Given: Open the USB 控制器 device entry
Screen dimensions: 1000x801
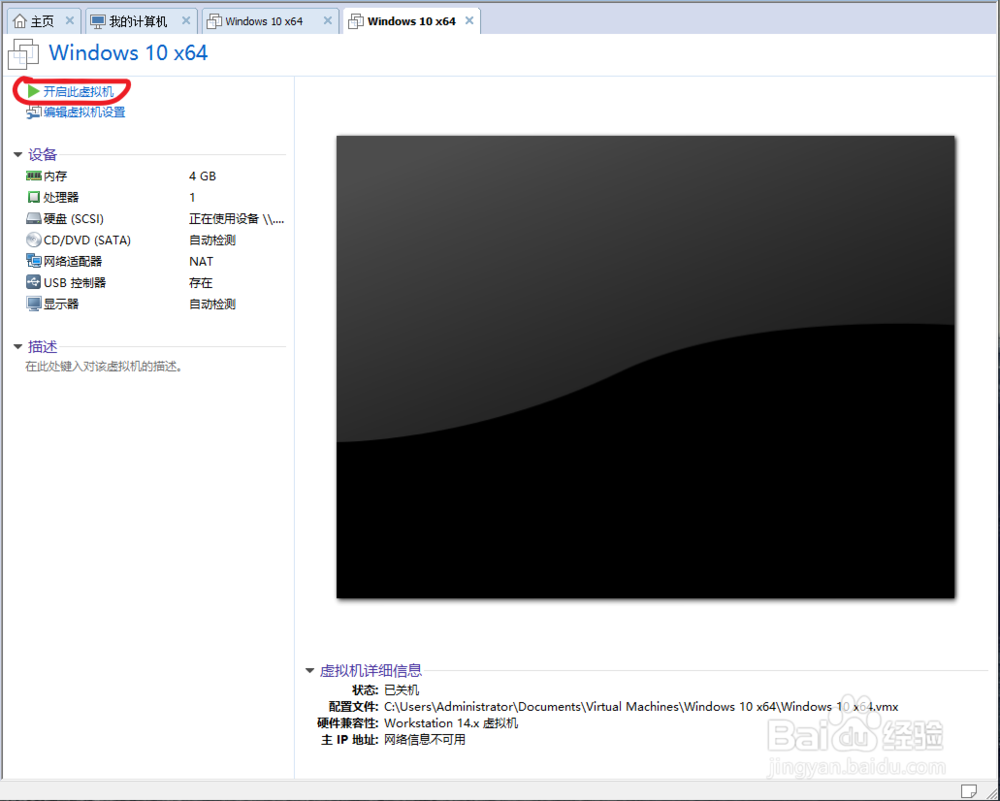Looking at the screenshot, I should pos(75,282).
